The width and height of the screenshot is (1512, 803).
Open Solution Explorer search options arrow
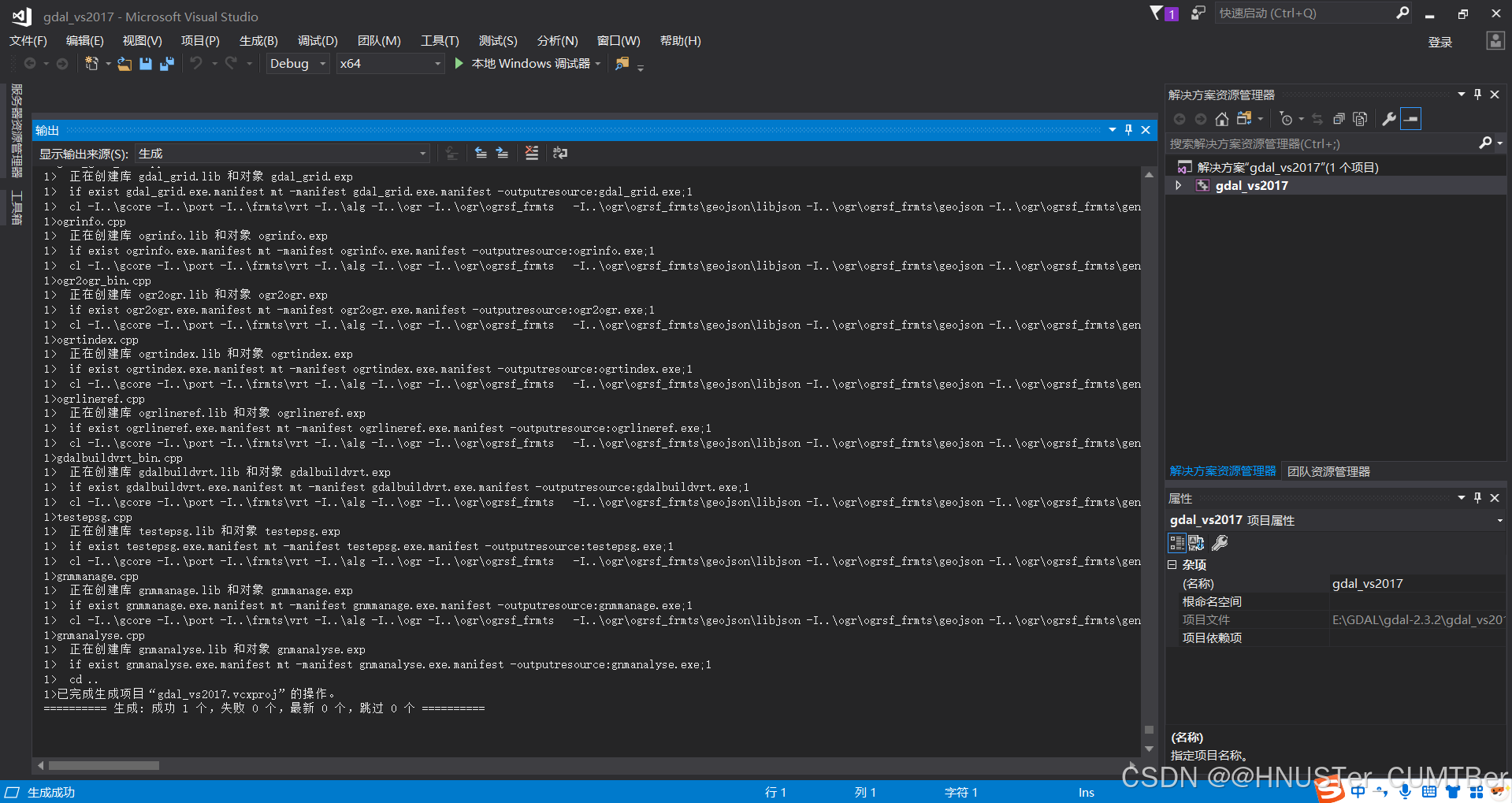(x=1500, y=143)
